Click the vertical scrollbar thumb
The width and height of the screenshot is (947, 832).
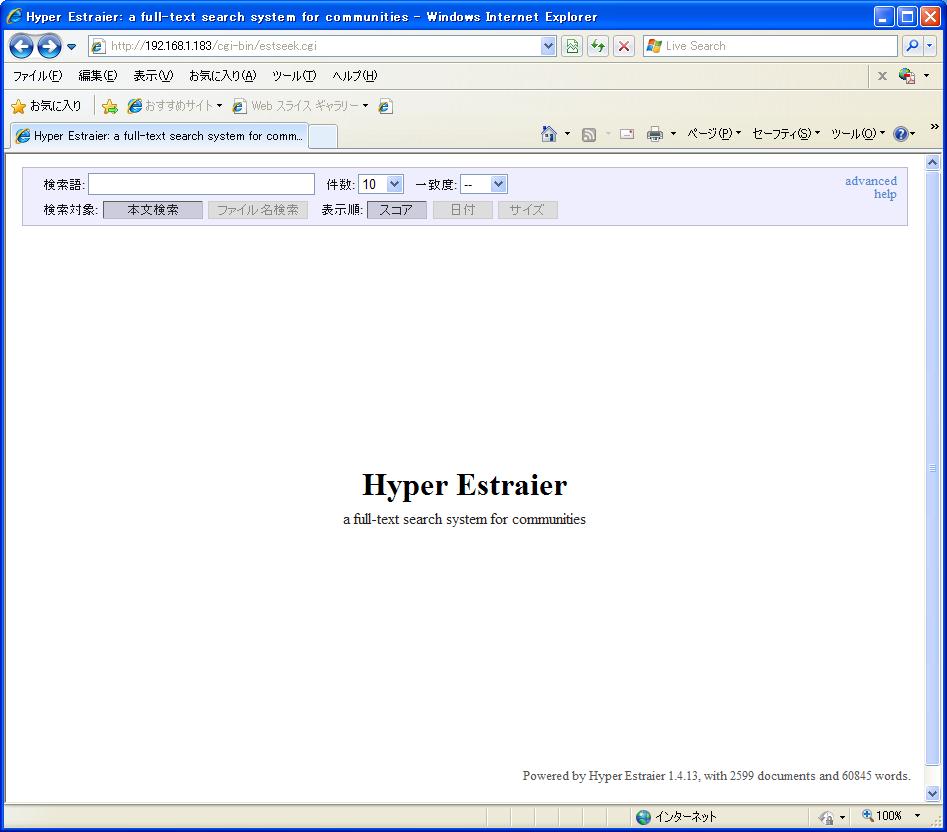(x=933, y=467)
